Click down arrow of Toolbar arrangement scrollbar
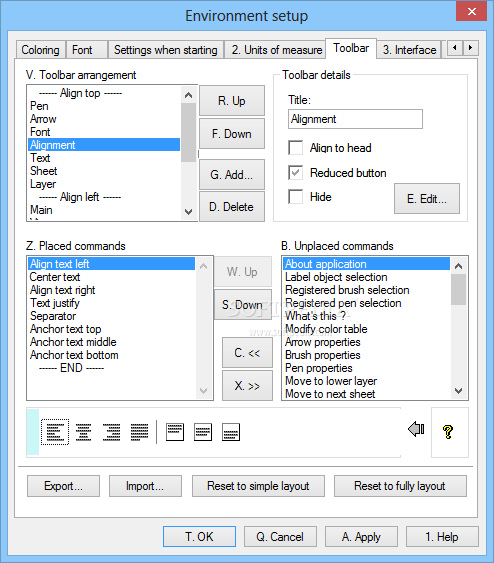The image size is (494, 563). 188,212
